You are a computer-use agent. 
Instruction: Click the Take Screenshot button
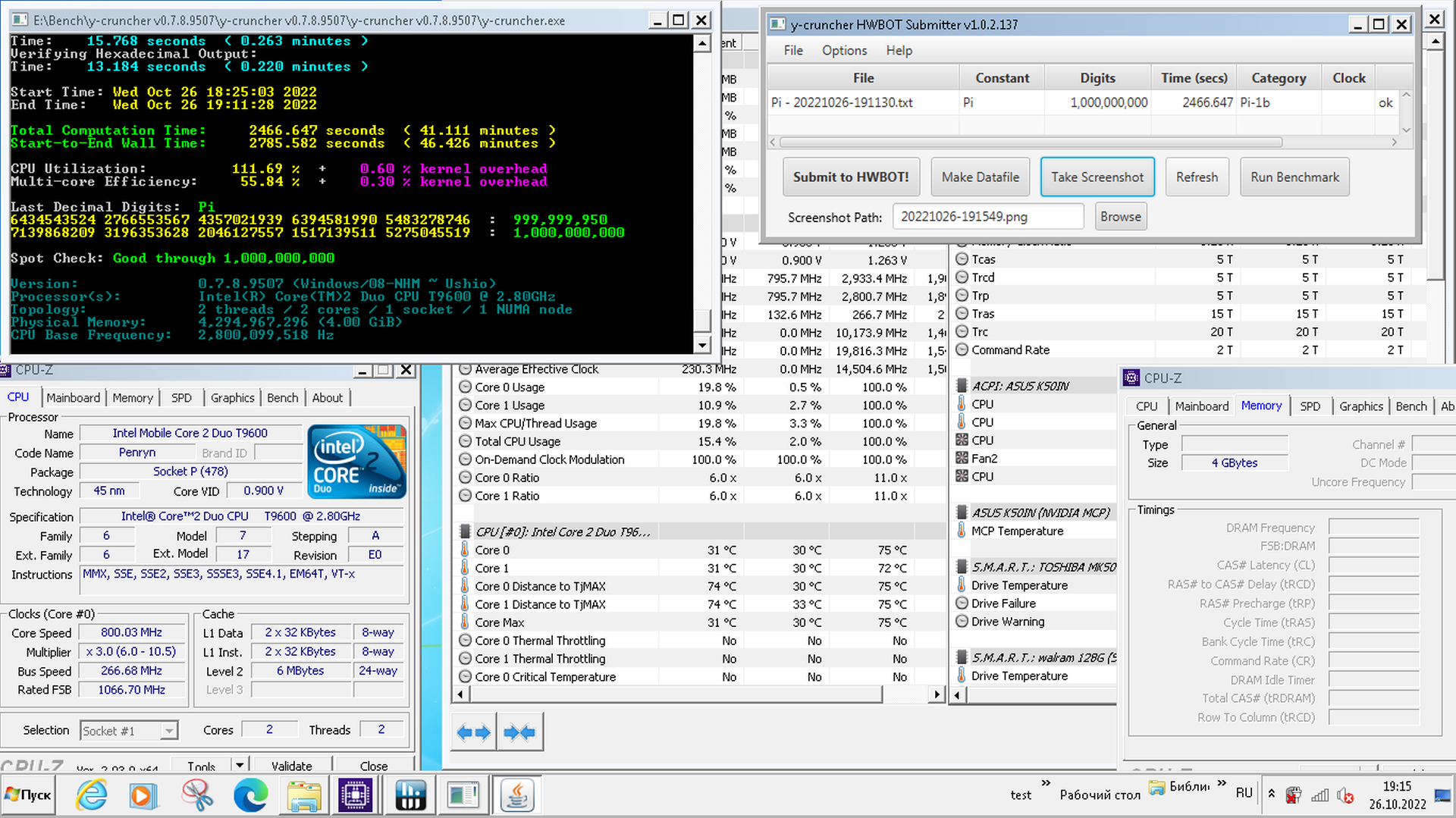point(1097,177)
